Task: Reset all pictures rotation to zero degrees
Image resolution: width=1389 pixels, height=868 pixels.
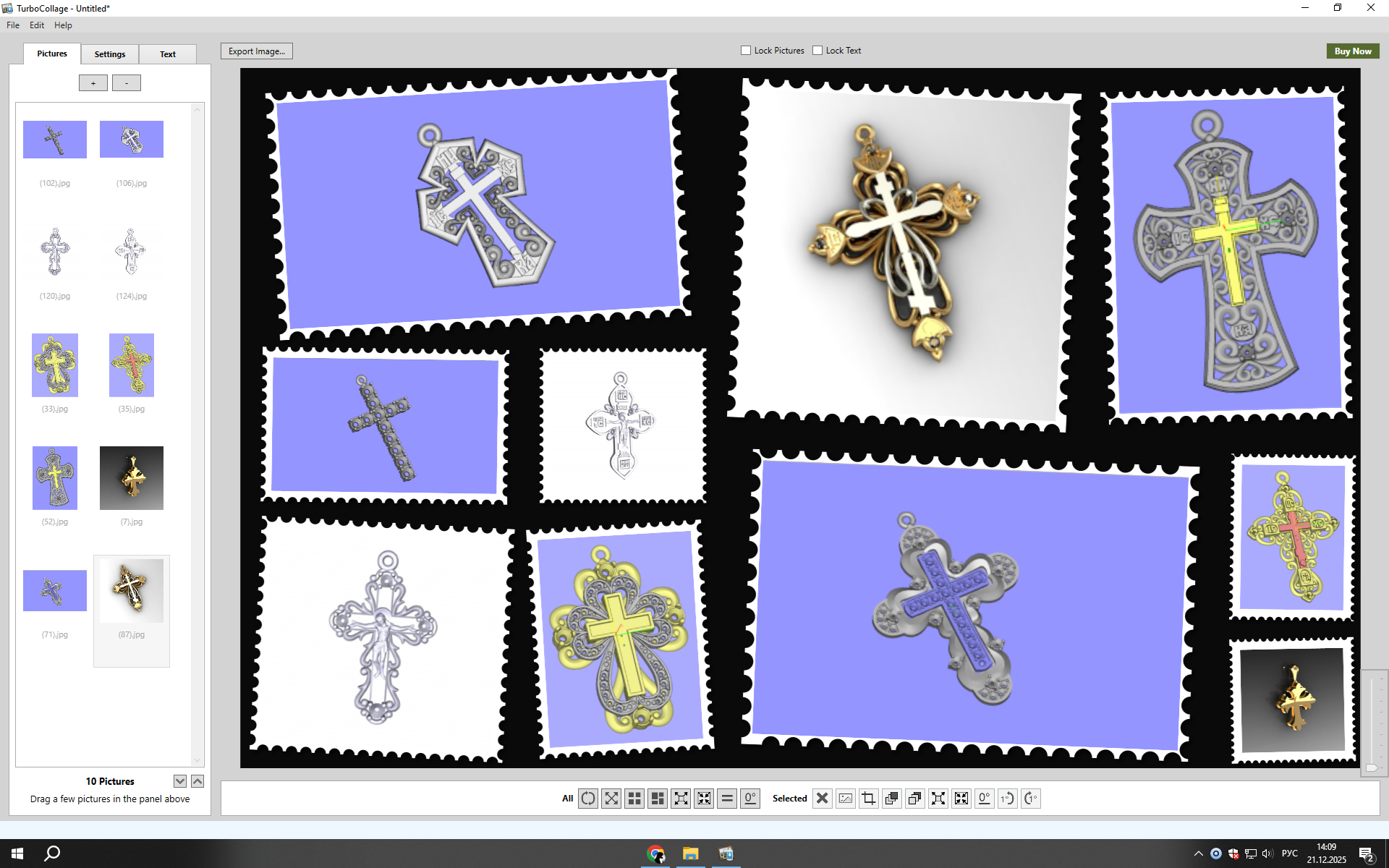Action: [x=750, y=799]
